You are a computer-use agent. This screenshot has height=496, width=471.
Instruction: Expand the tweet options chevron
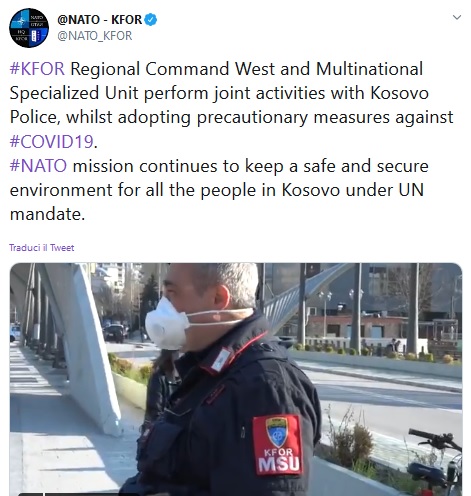457,17
